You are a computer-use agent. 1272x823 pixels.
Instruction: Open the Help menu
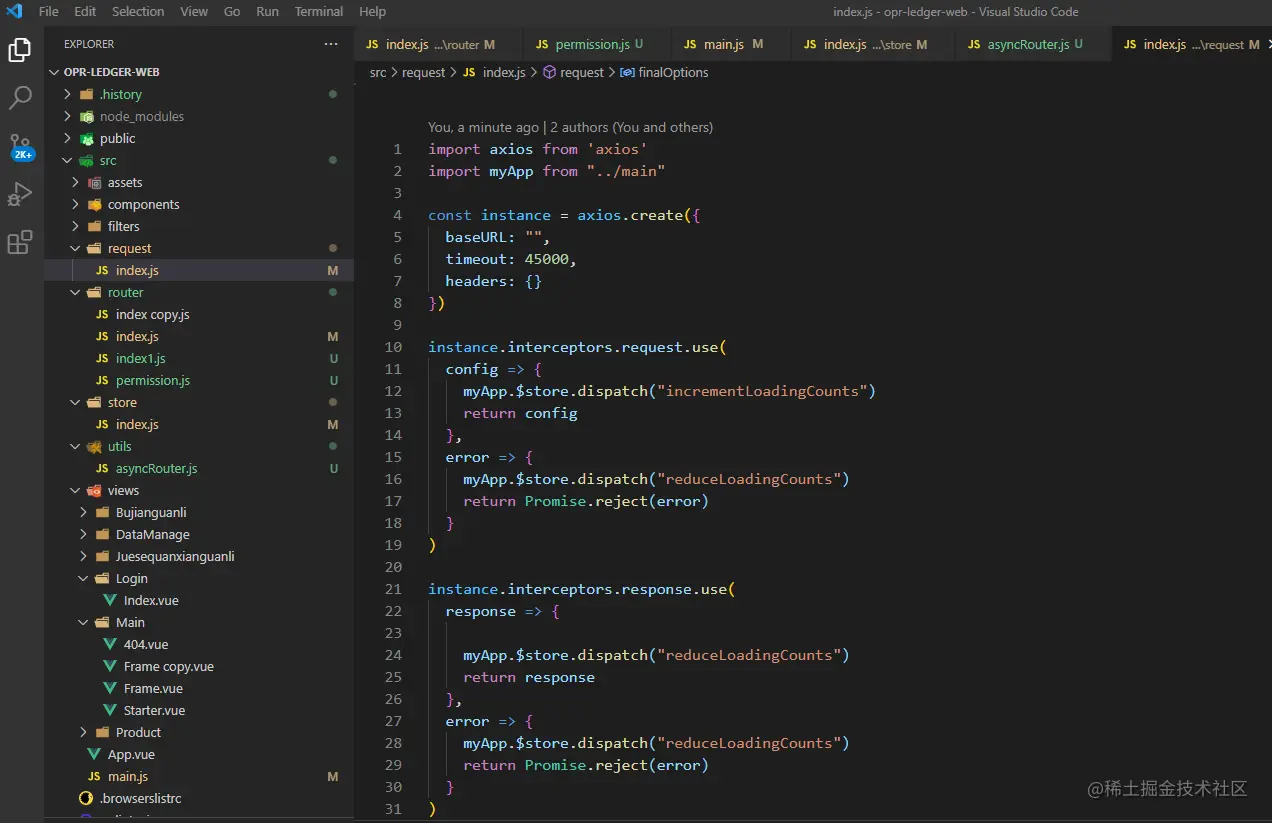pos(372,12)
